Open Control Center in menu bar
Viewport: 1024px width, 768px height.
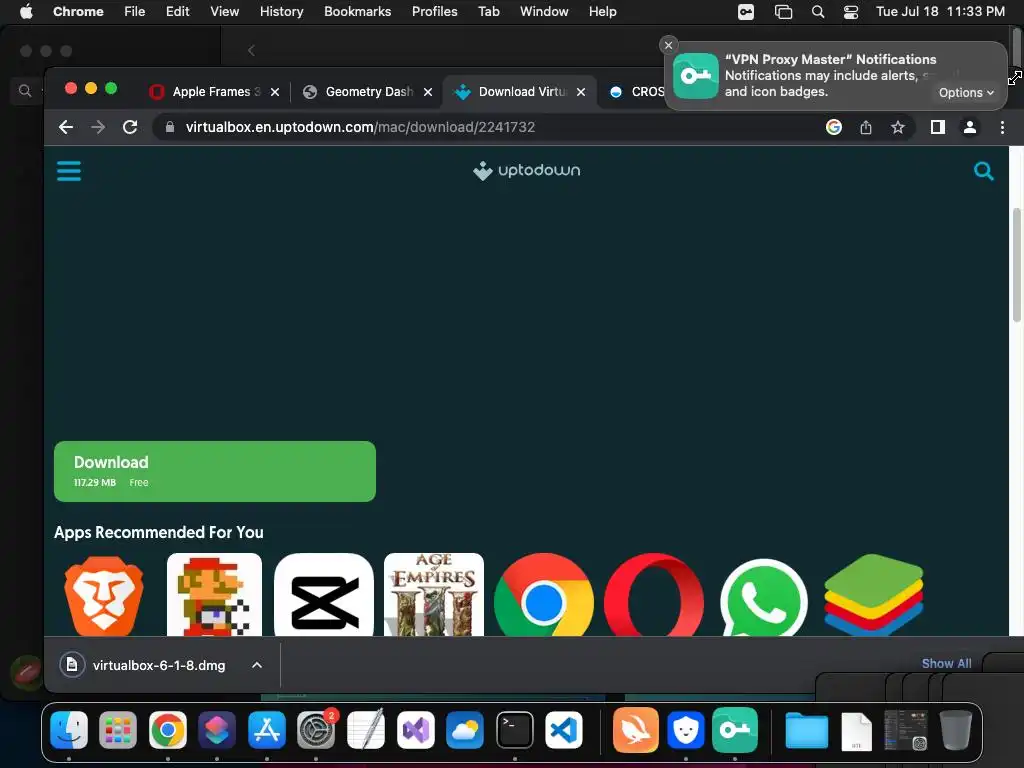coord(851,12)
